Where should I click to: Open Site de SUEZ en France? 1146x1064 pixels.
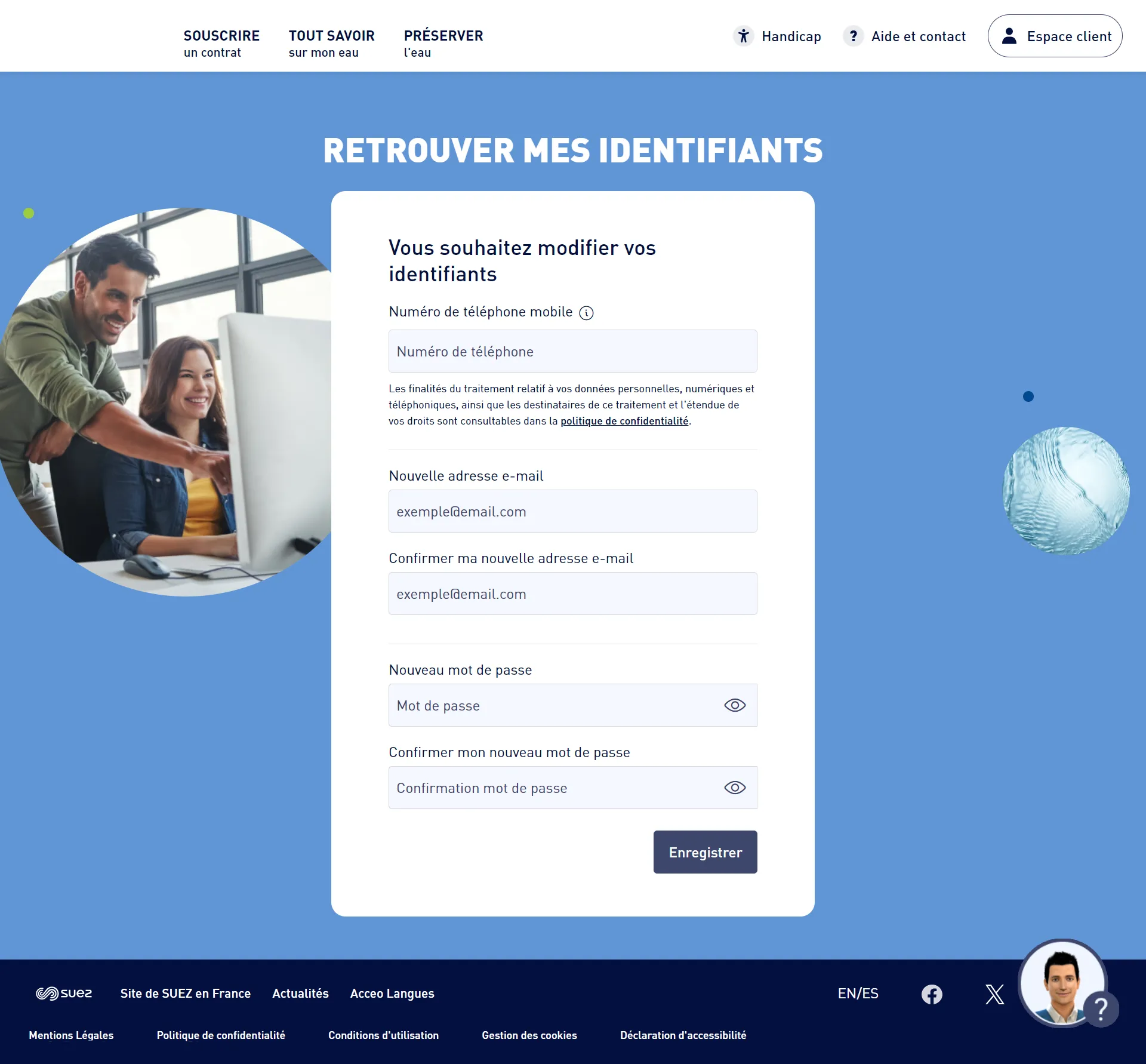(185, 994)
